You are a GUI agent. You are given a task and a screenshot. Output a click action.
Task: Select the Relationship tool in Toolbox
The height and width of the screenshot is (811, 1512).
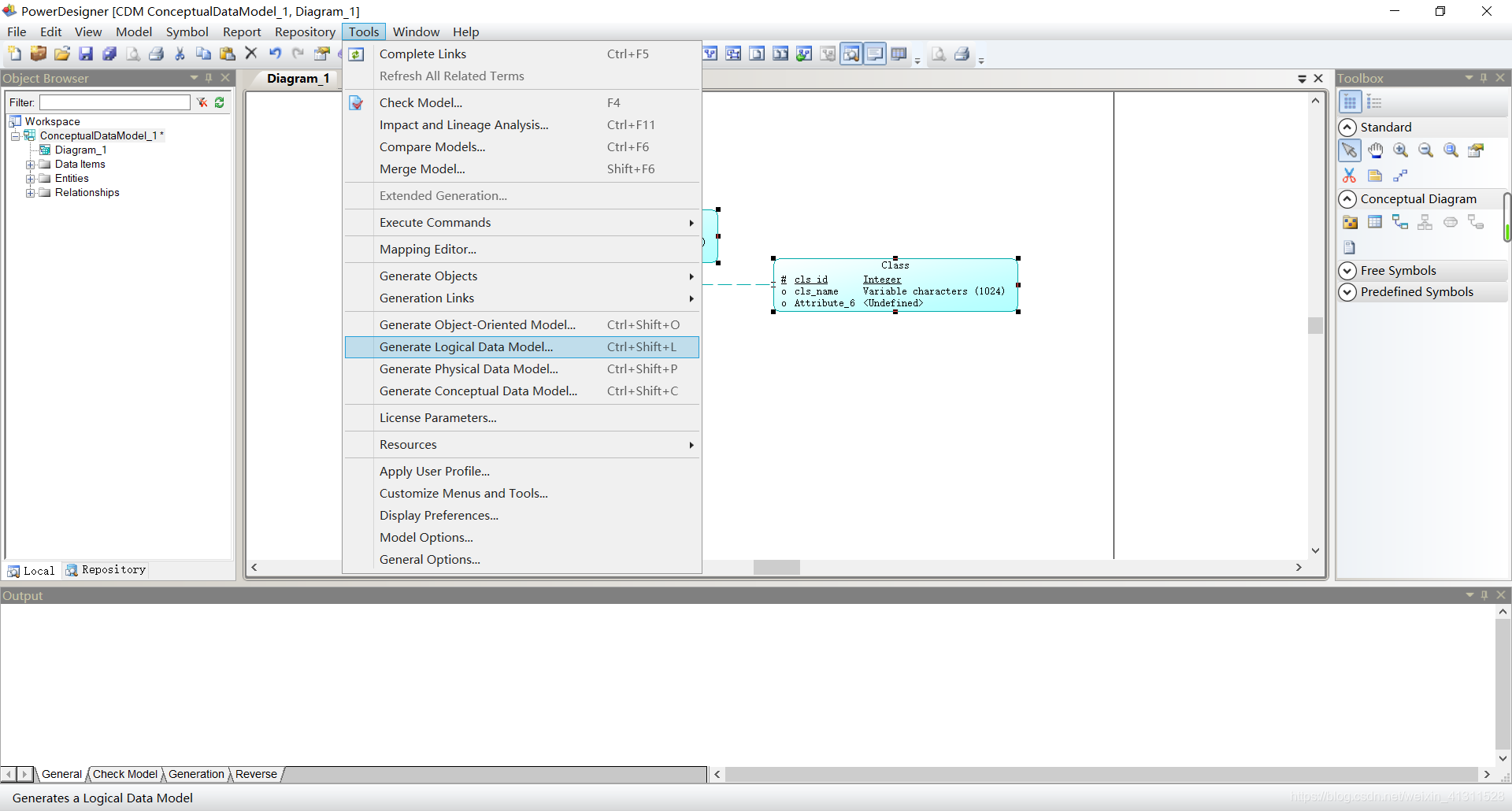(x=1400, y=222)
